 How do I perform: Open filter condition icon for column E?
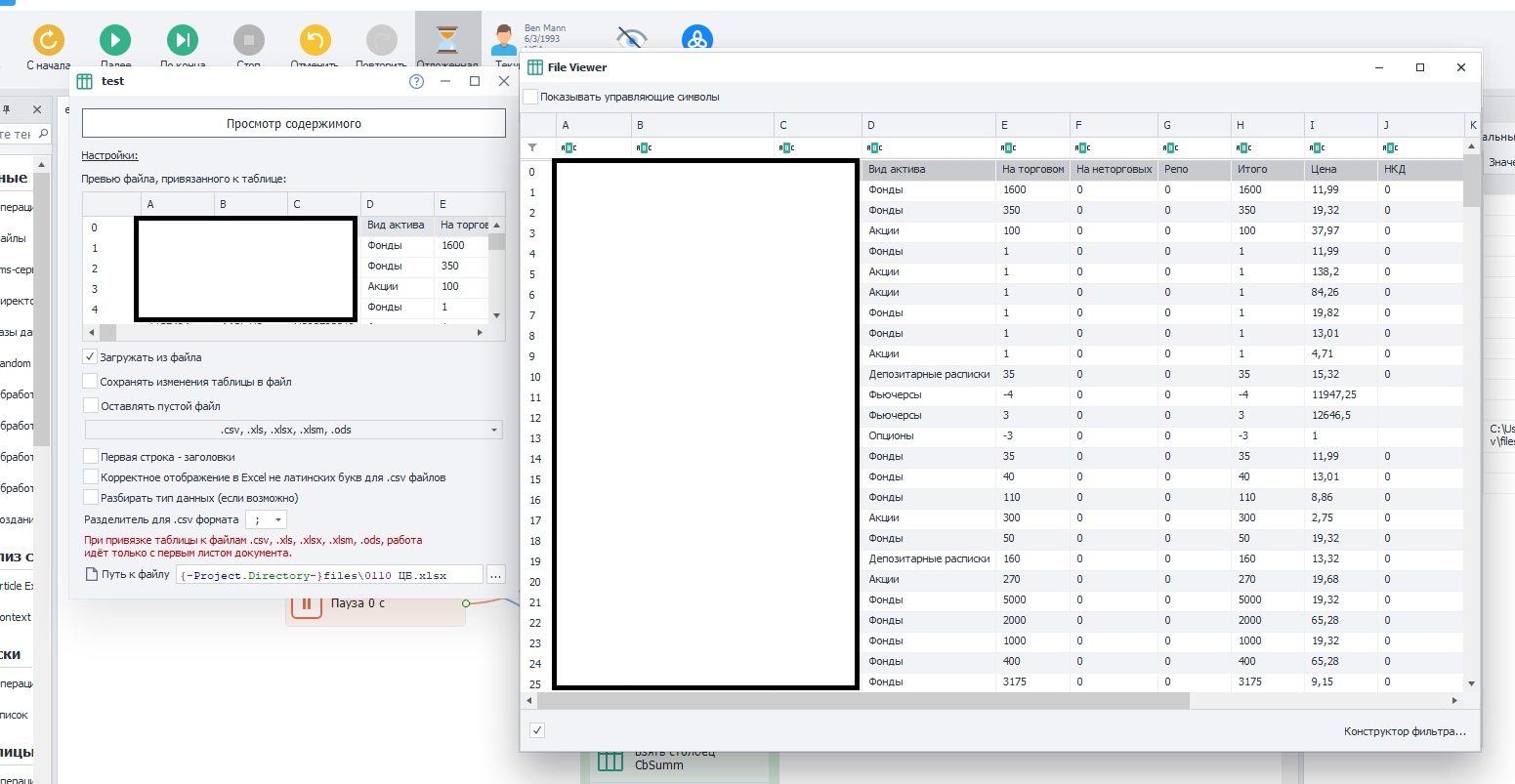click(1009, 147)
